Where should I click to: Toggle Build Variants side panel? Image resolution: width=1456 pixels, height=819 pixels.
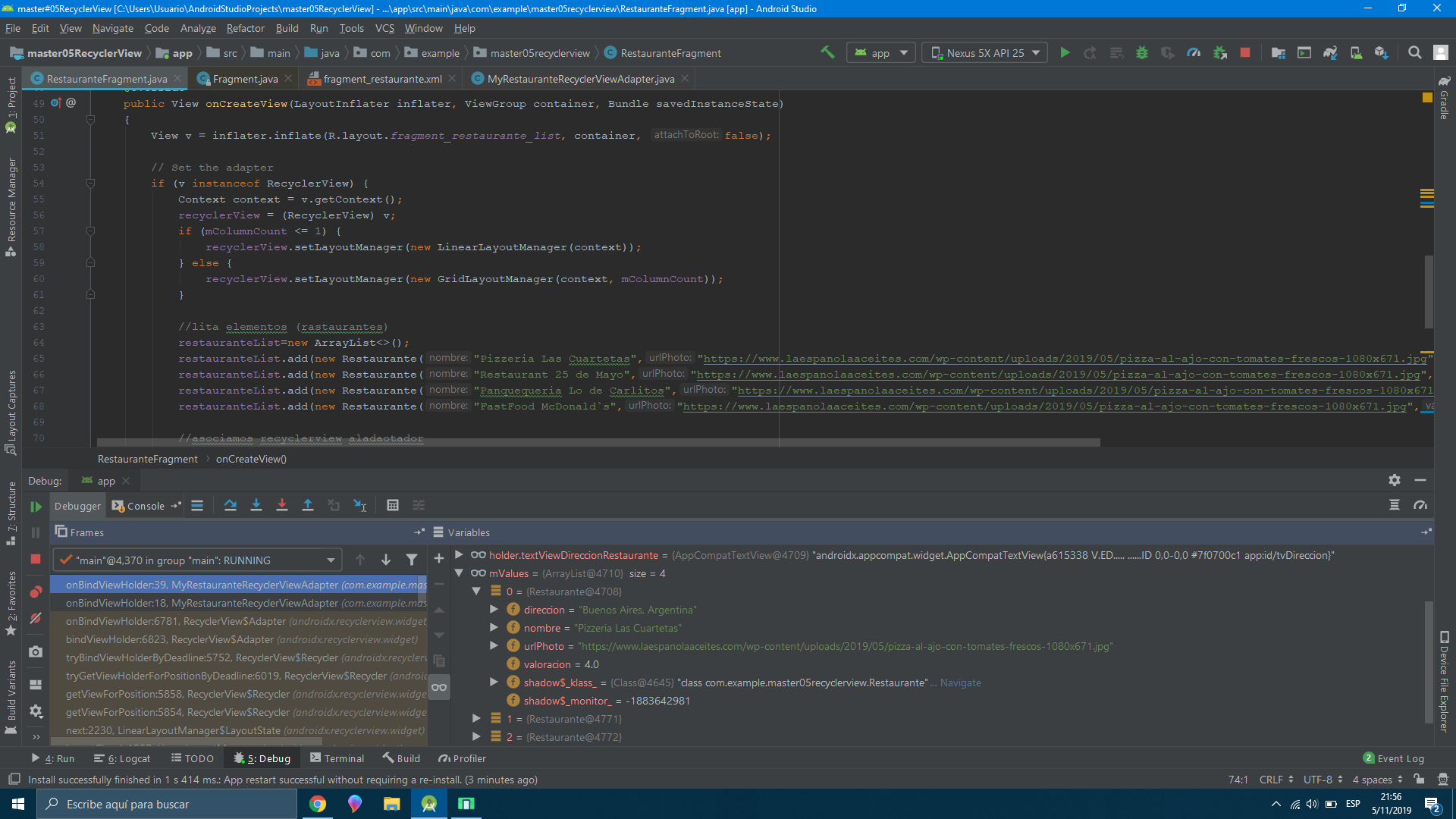(11, 698)
